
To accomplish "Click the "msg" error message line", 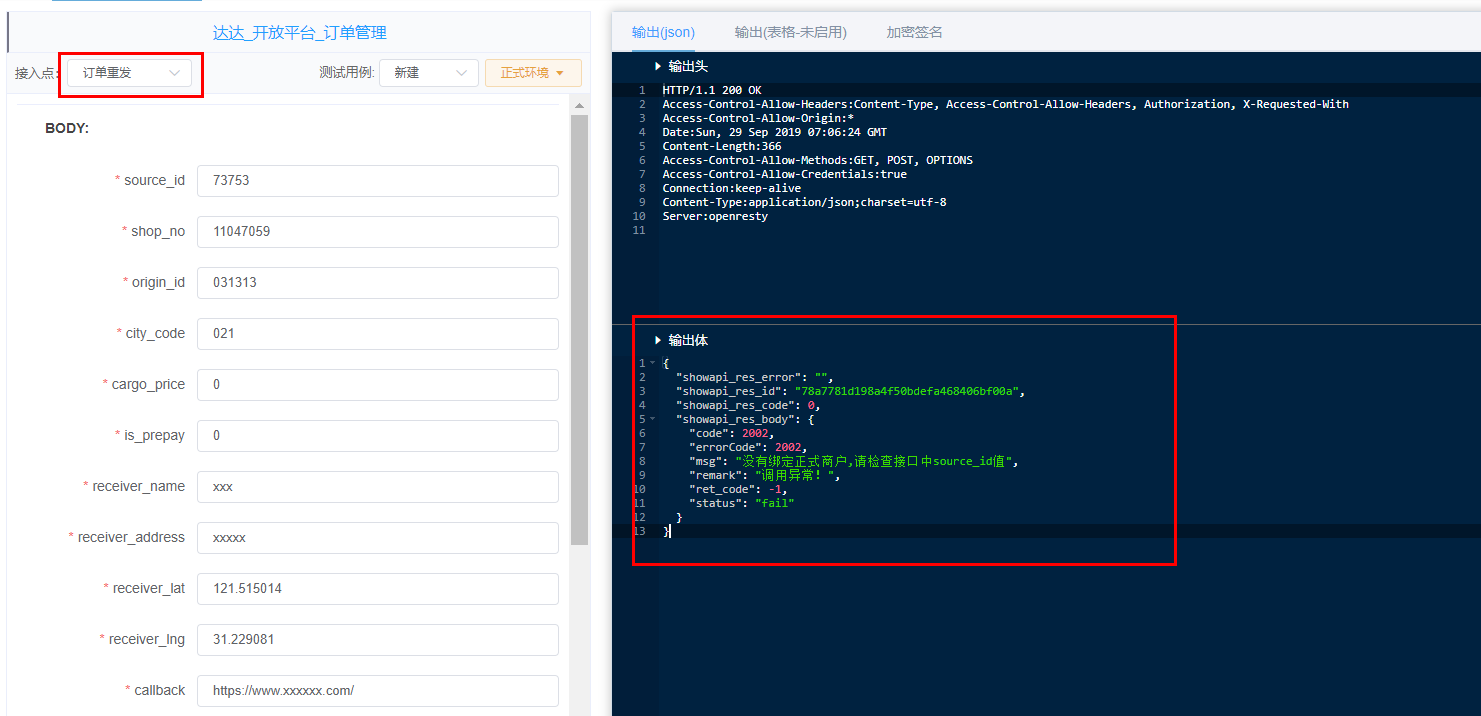I will click(x=853, y=461).
